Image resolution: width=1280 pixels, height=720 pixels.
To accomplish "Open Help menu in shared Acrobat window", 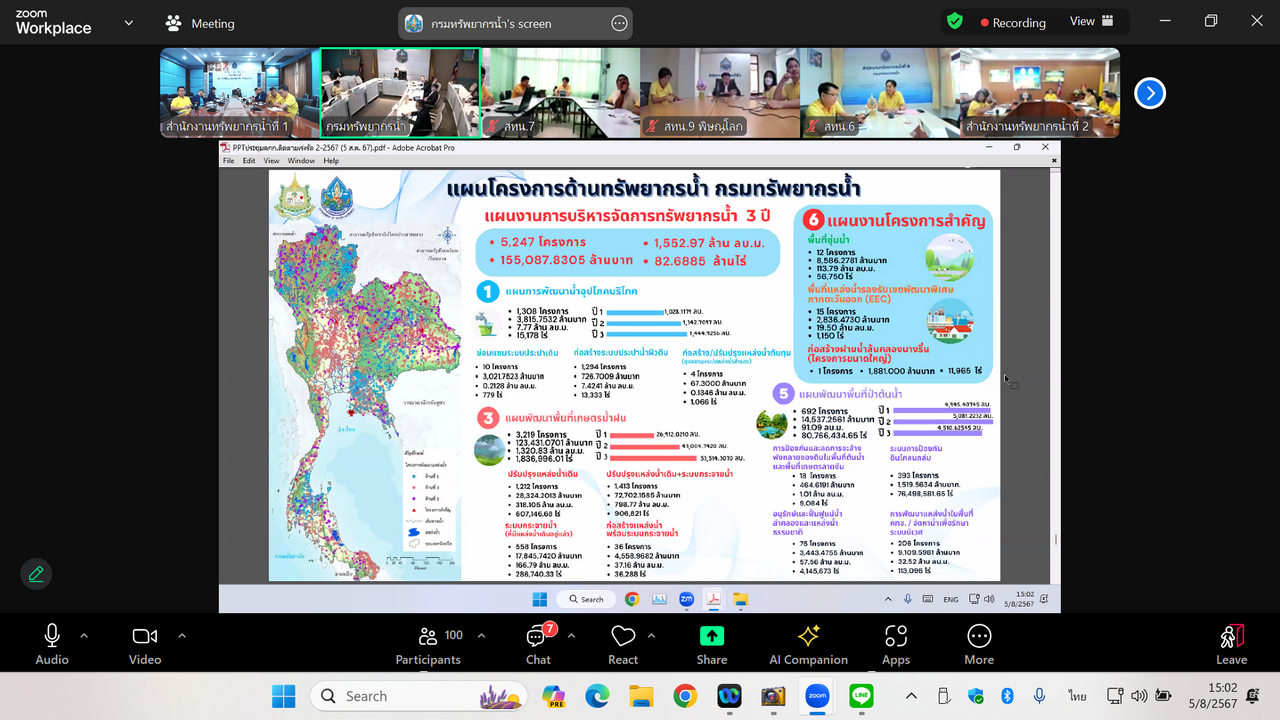I will (x=331, y=161).
